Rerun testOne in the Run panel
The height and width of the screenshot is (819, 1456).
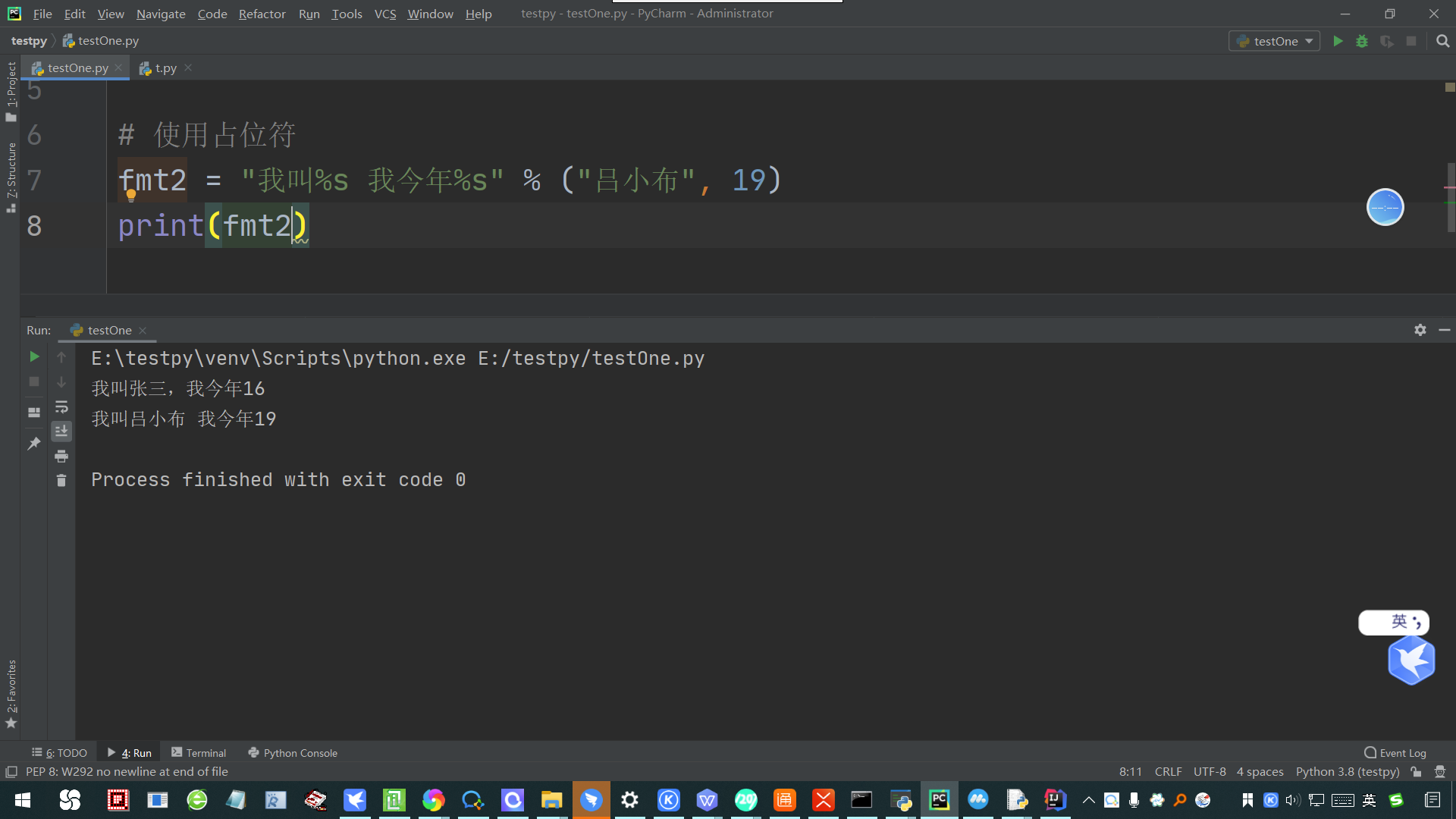click(x=34, y=356)
